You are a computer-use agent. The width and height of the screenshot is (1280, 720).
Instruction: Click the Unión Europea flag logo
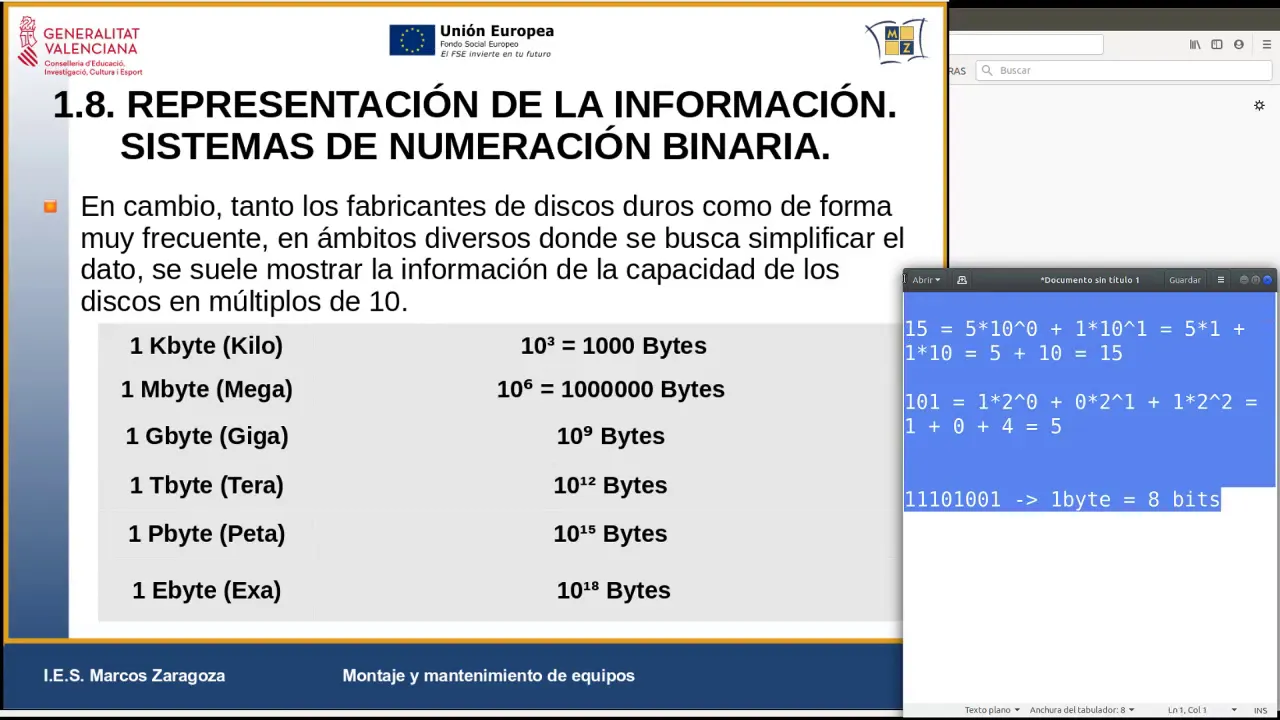click(412, 40)
